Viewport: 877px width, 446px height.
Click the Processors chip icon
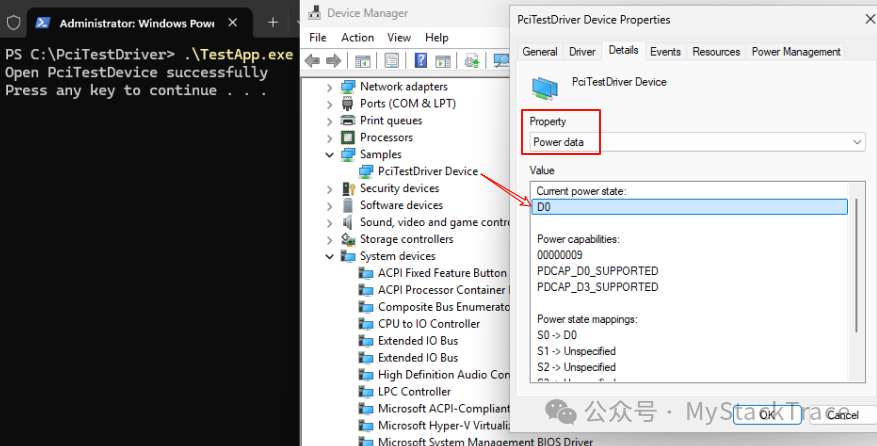pos(348,137)
